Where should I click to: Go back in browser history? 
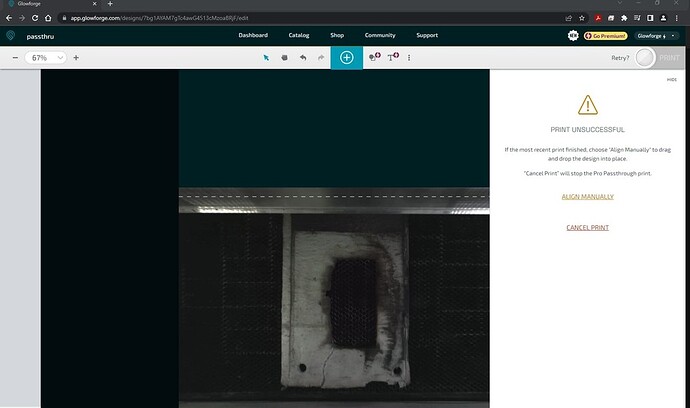tap(9, 18)
